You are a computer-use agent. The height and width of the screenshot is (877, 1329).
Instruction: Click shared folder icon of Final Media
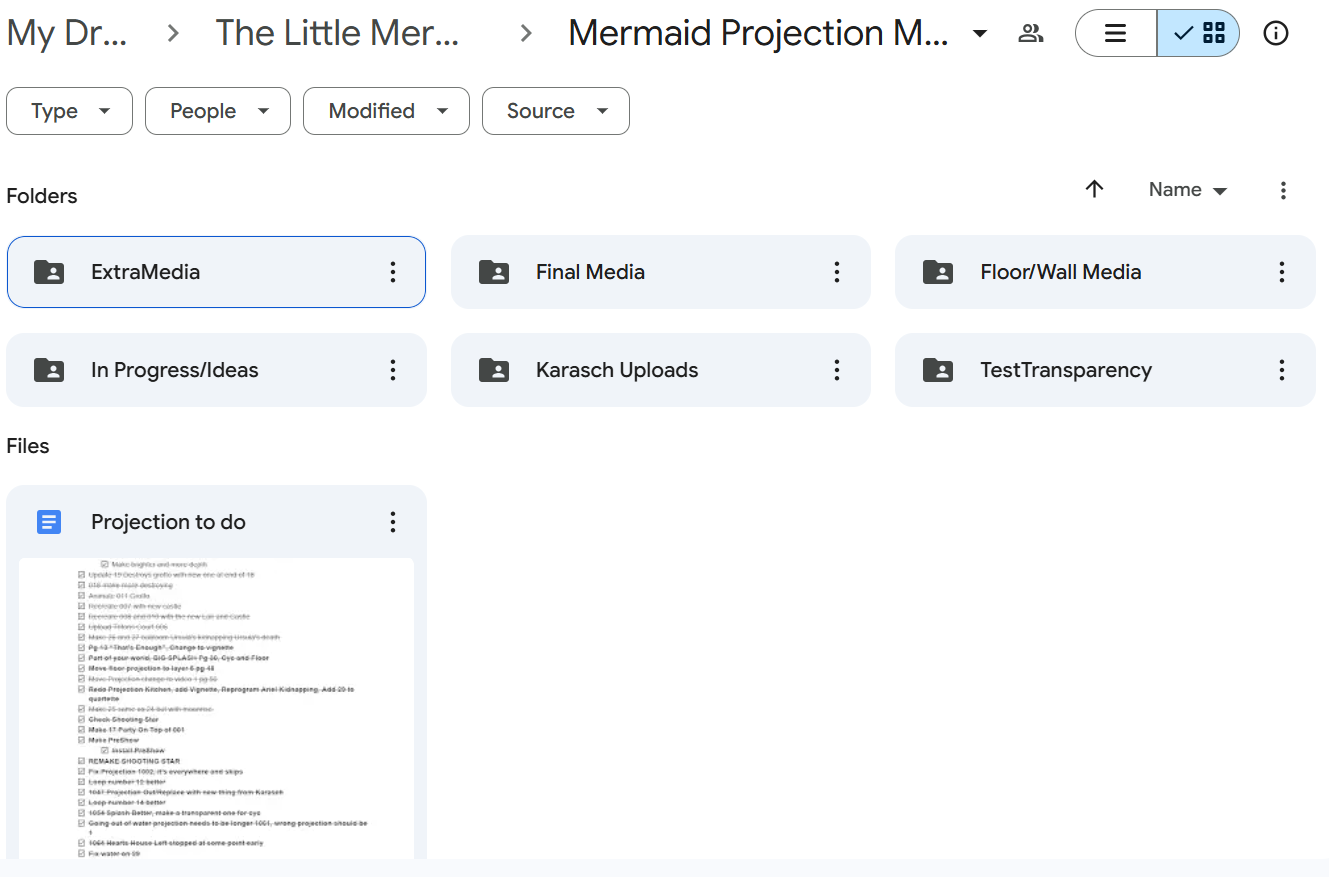click(493, 272)
